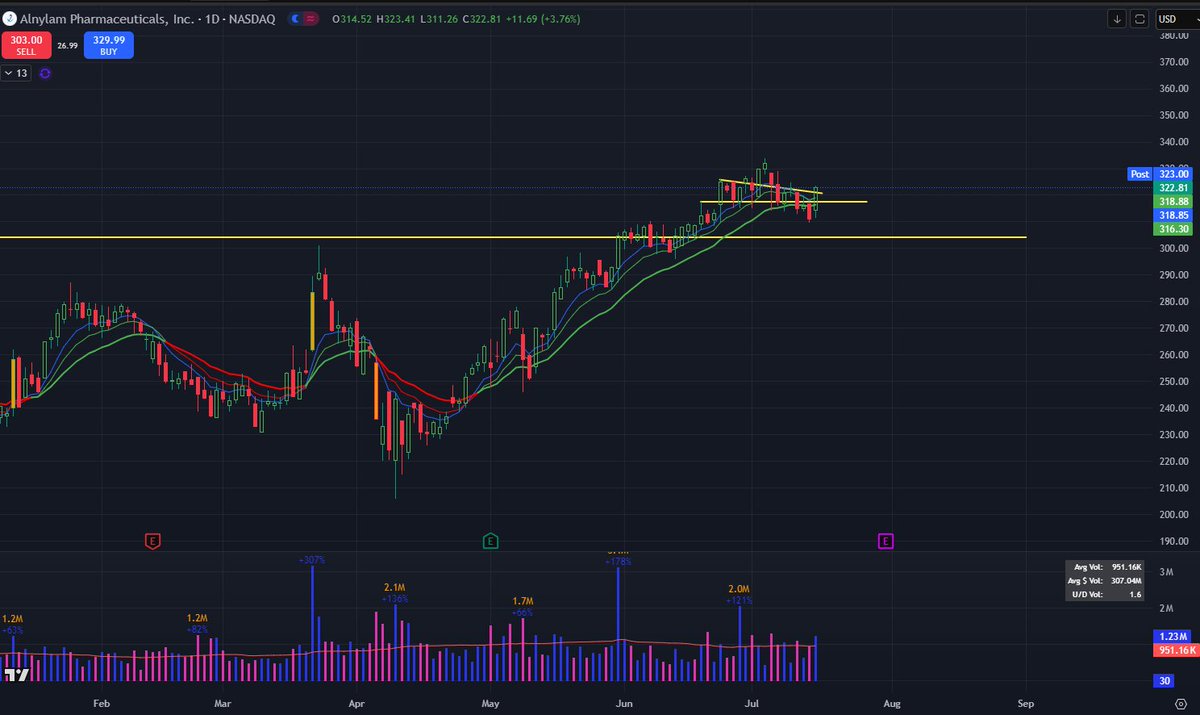Image resolution: width=1200 pixels, height=715 pixels.
Task: Click the 316.30 moving average price label
Action: [1173, 229]
